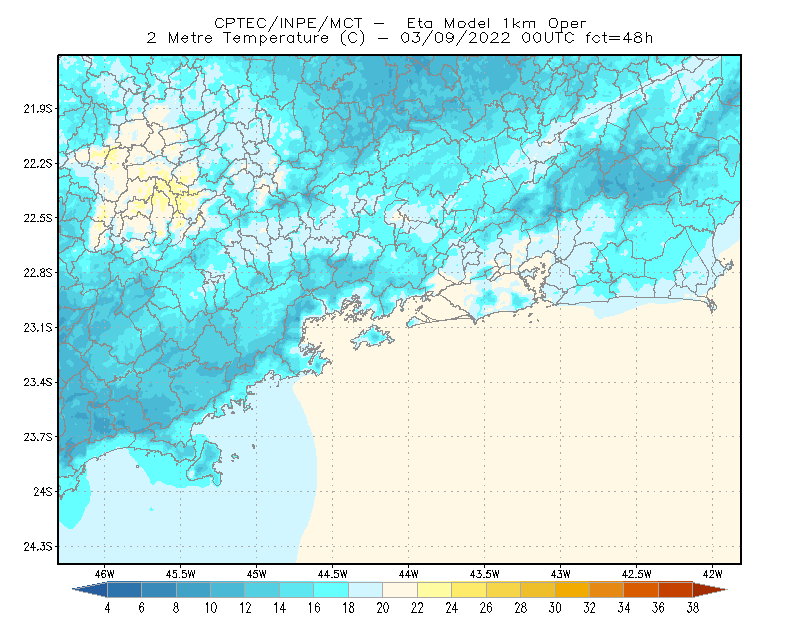This screenshot has width=800, height=618.
Task: Click the CPTEC/INPE/MCT Eta Model title
Action: coord(401,23)
